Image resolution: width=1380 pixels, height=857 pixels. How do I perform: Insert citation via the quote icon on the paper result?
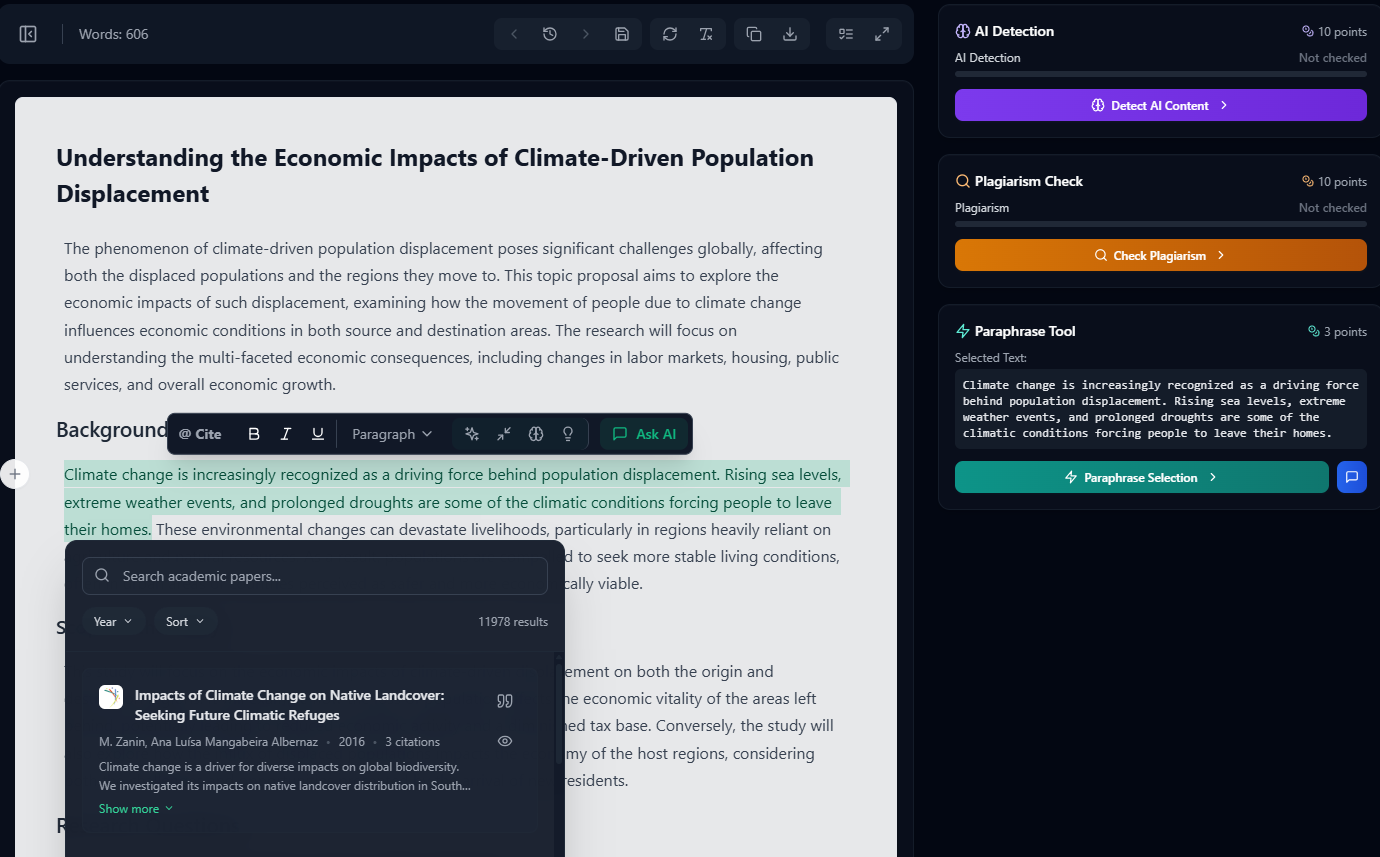505,701
